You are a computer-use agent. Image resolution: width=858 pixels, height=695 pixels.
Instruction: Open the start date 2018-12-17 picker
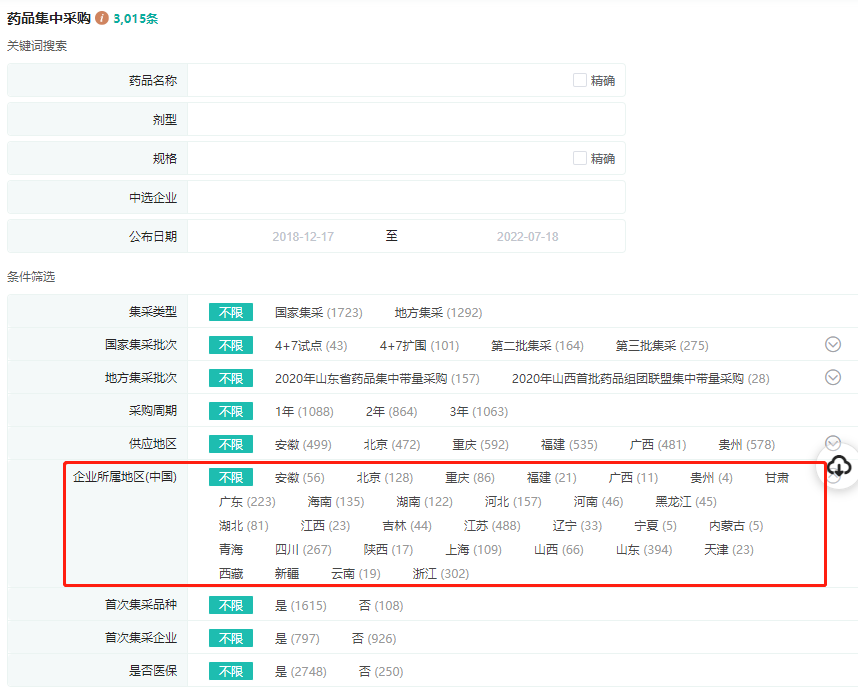coord(303,237)
